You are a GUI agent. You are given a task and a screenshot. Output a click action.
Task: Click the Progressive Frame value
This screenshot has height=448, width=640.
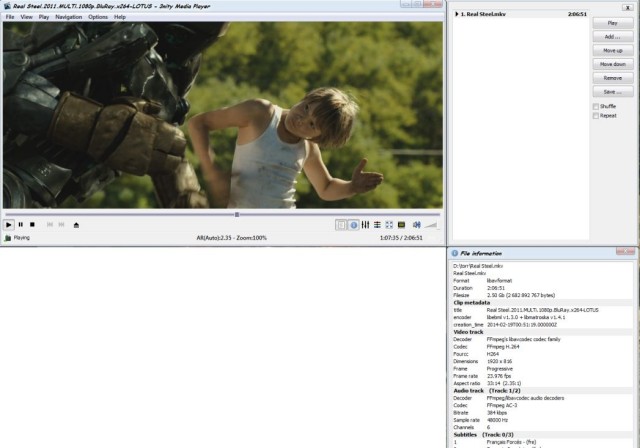(500, 369)
